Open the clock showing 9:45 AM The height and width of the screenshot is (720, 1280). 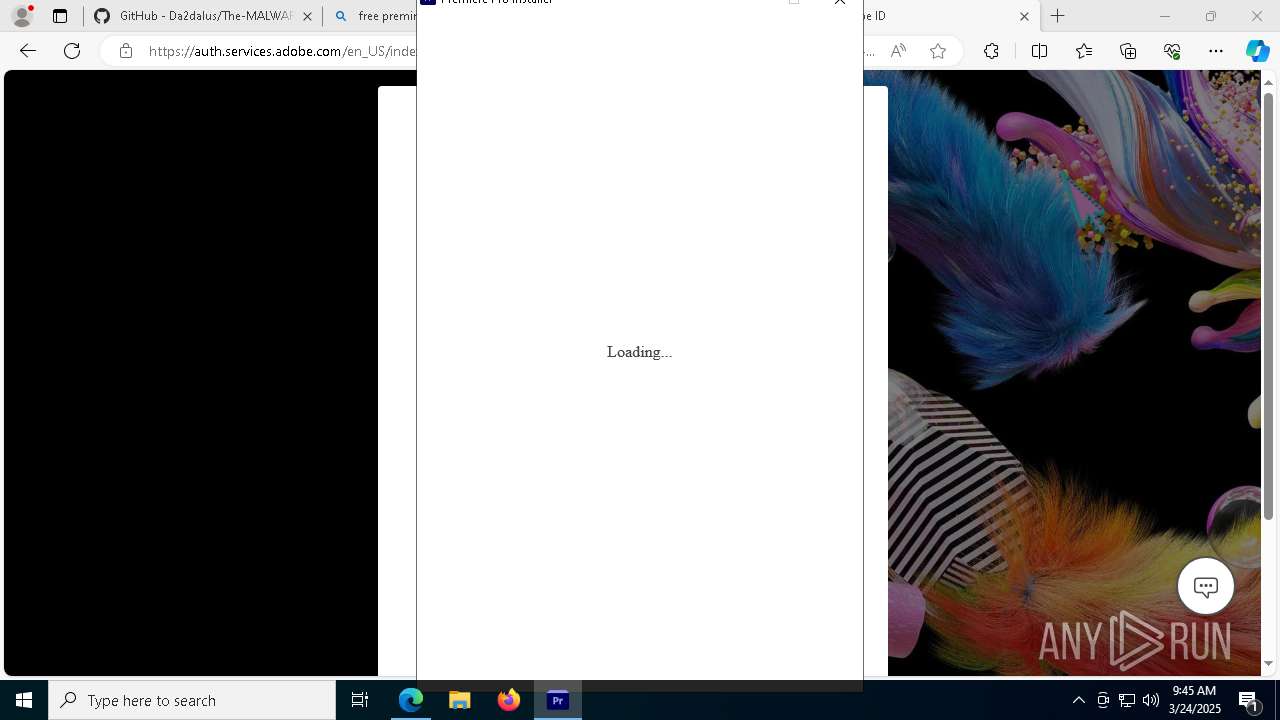(x=1196, y=700)
